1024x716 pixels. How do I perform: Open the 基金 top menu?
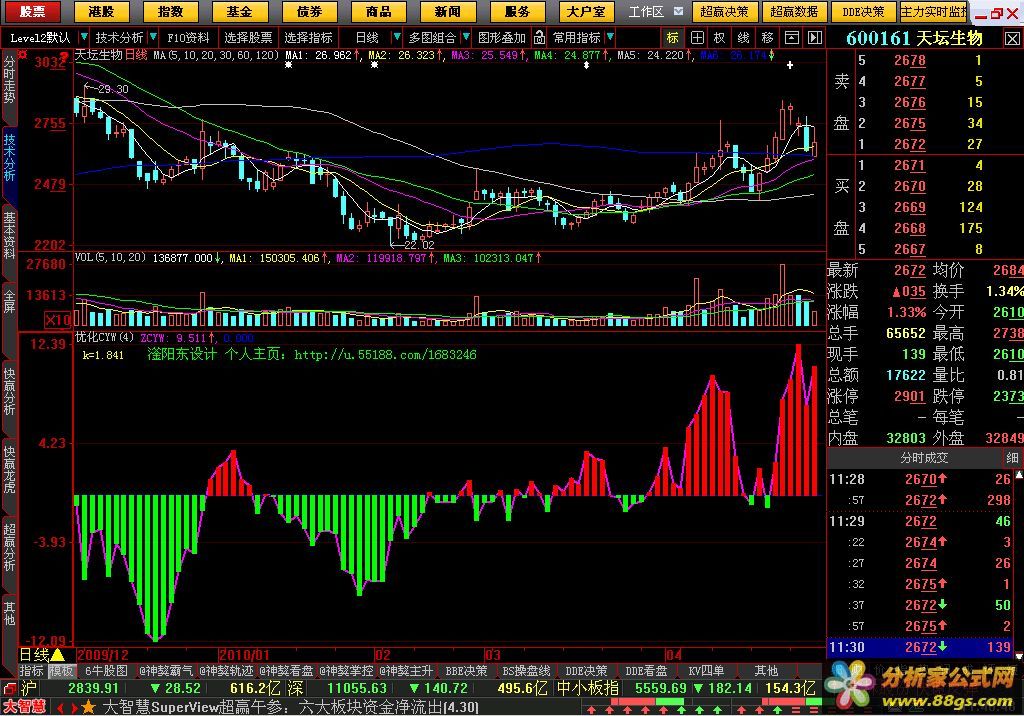[239, 12]
